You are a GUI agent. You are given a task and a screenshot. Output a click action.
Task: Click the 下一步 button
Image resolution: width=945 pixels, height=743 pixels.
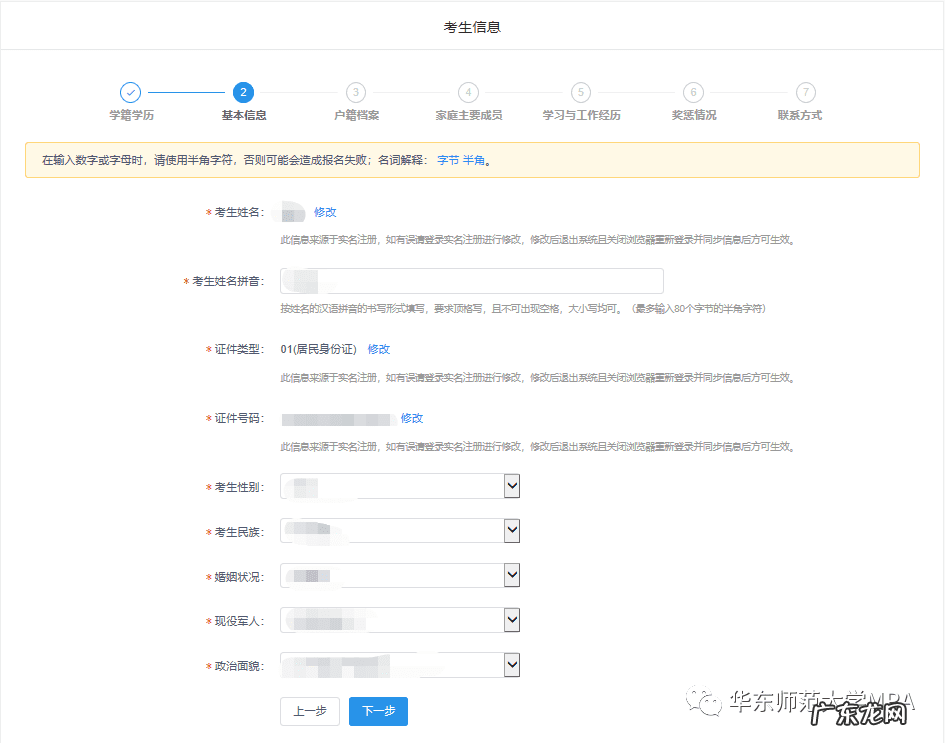[x=378, y=711]
